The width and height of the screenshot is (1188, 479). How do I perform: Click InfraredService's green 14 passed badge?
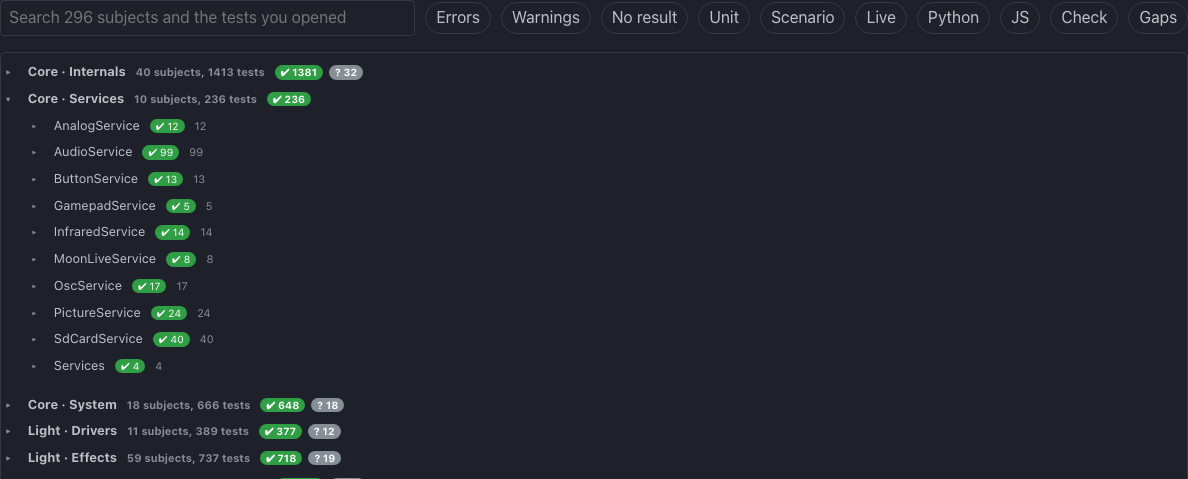(x=173, y=233)
